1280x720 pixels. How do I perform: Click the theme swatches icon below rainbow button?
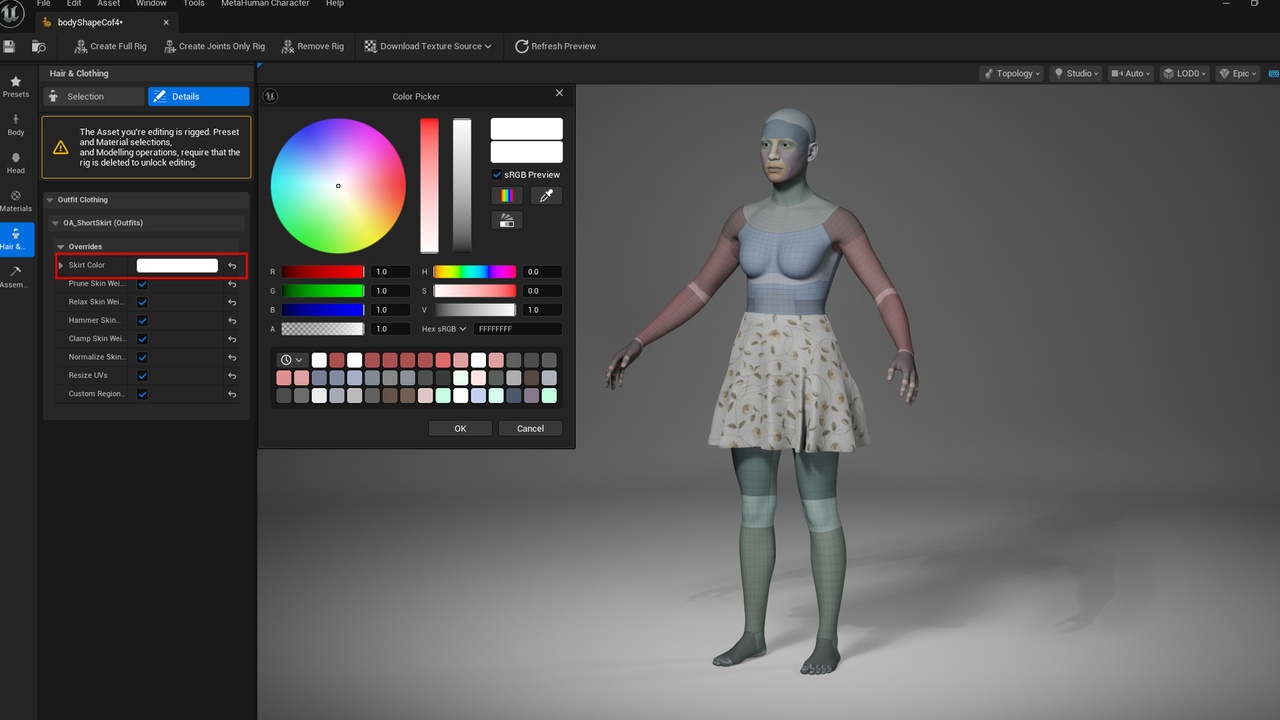(x=507, y=221)
